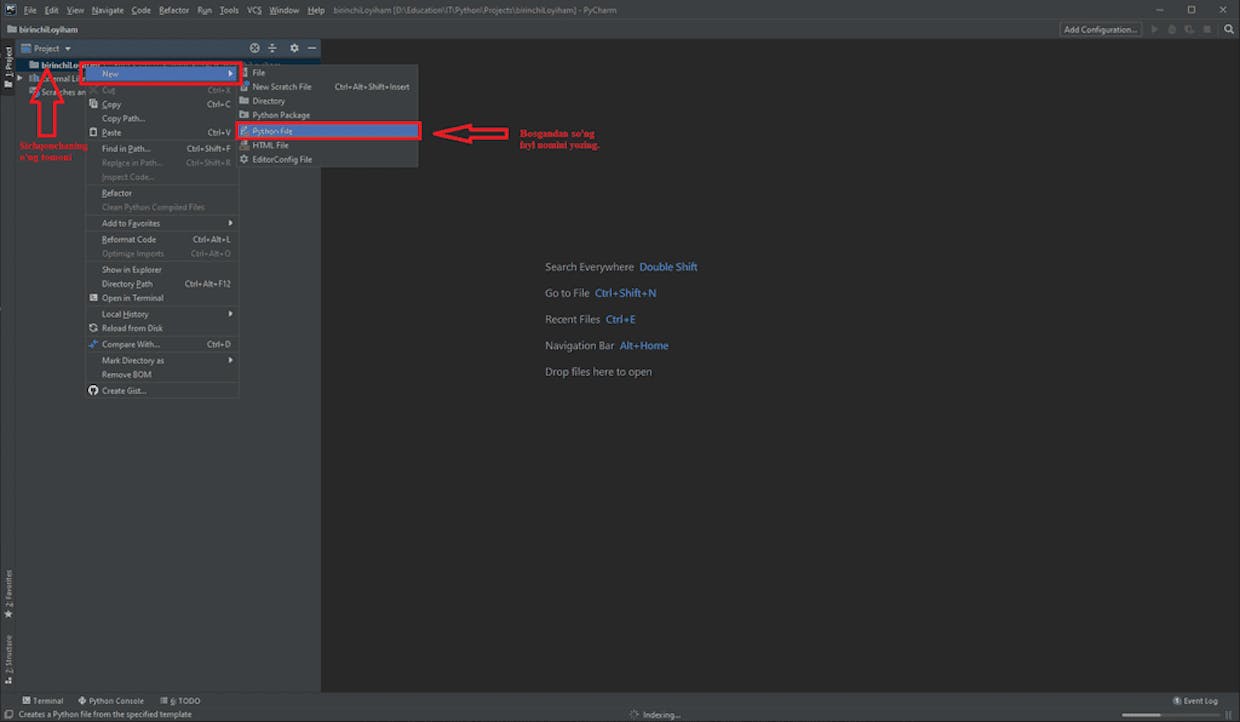The image size is (1240, 722).
Task: Click the Run with Coverage icon
Action: [x=1187, y=29]
